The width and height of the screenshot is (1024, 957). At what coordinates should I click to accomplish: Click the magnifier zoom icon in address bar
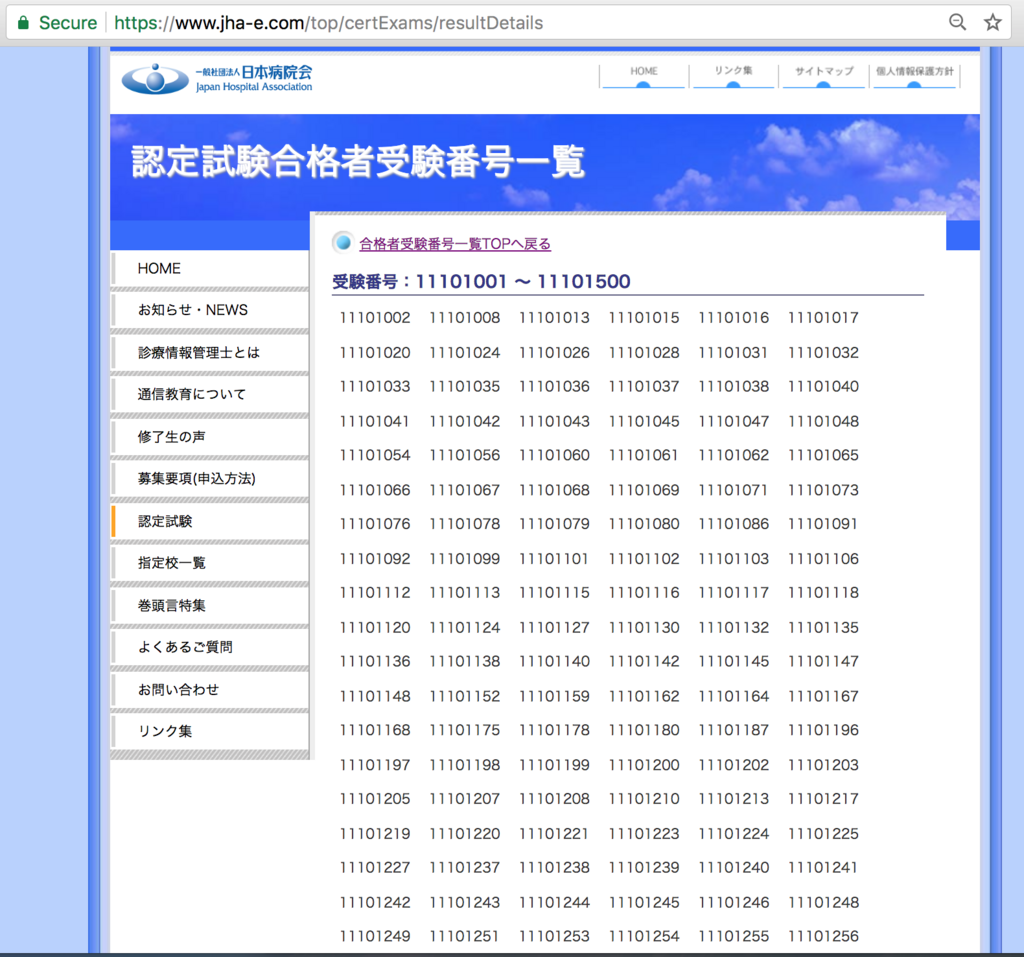(957, 22)
